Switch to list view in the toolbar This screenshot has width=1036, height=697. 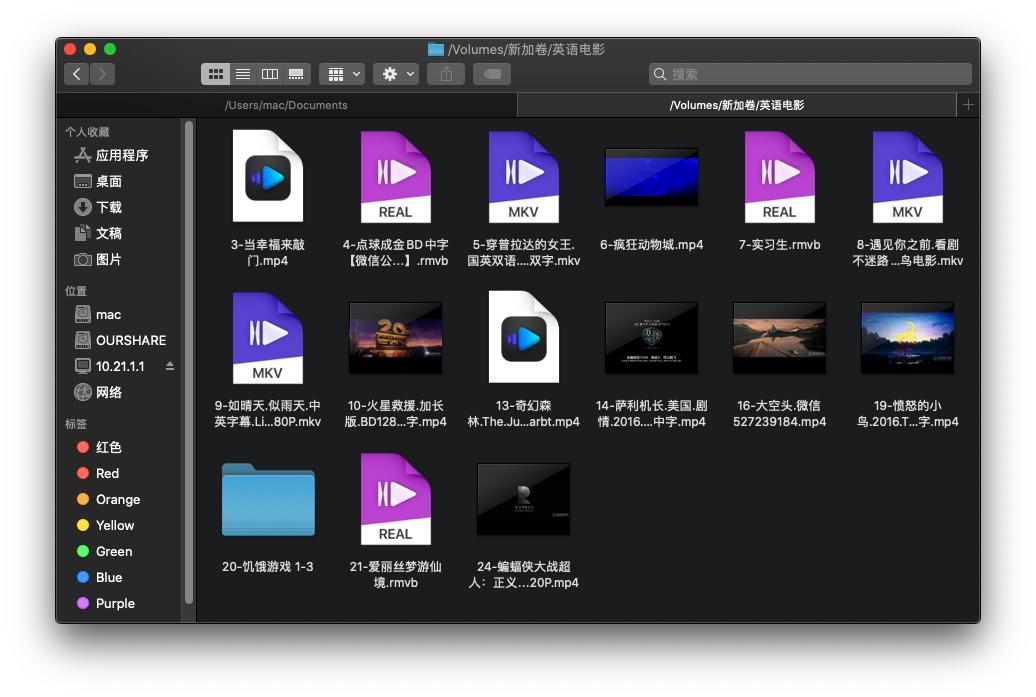pyautogui.click(x=242, y=73)
